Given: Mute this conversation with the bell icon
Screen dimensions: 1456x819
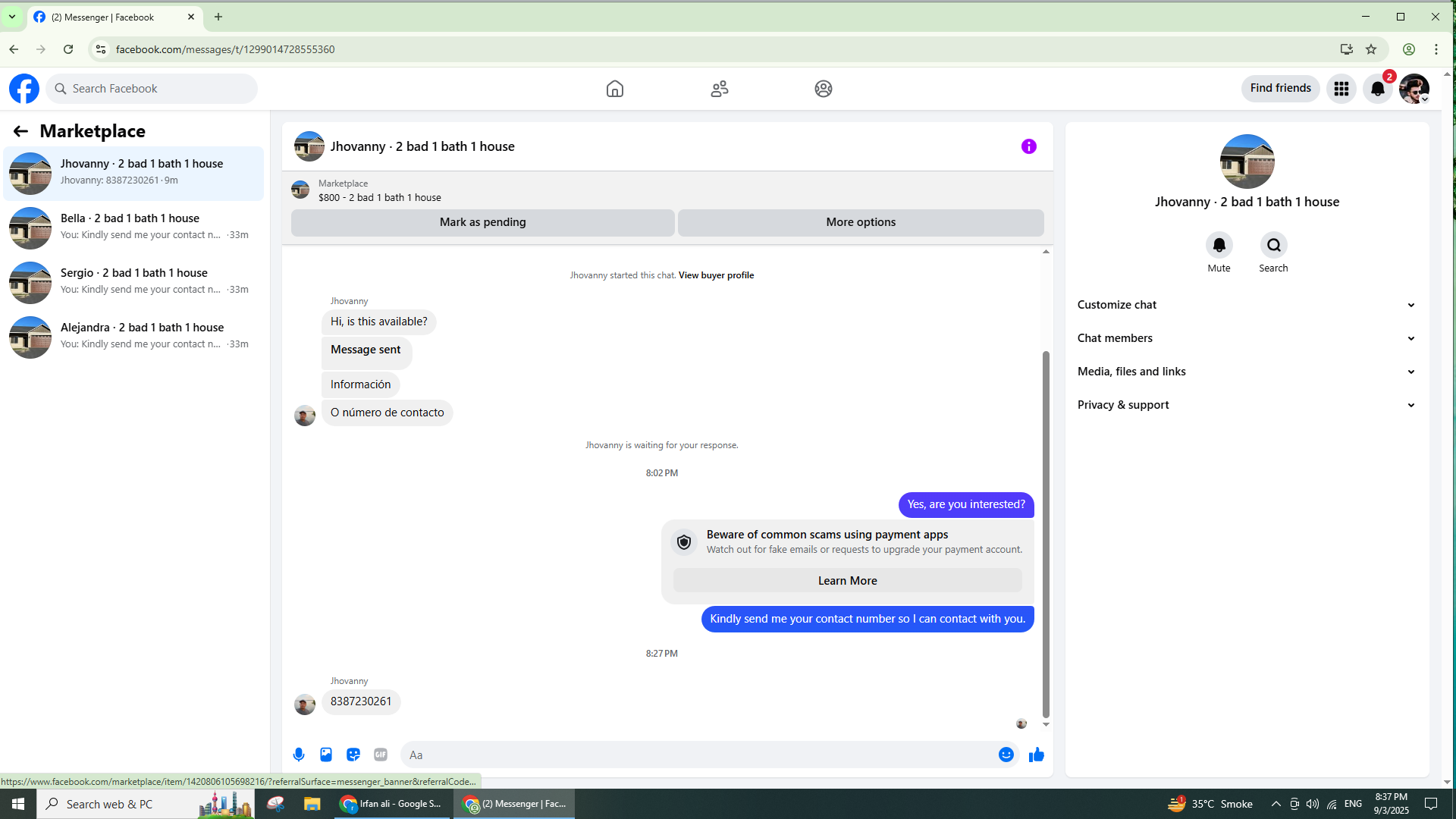Looking at the screenshot, I should point(1219,245).
